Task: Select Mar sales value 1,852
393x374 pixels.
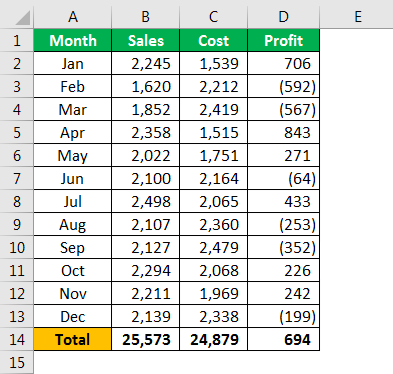Action: (x=146, y=109)
